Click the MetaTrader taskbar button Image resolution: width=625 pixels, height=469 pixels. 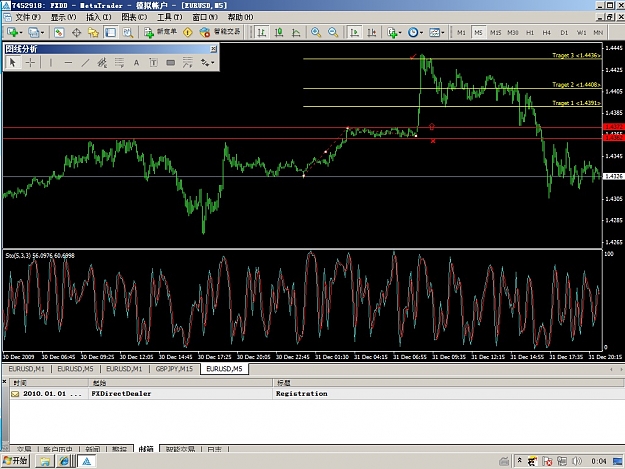[86, 461]
